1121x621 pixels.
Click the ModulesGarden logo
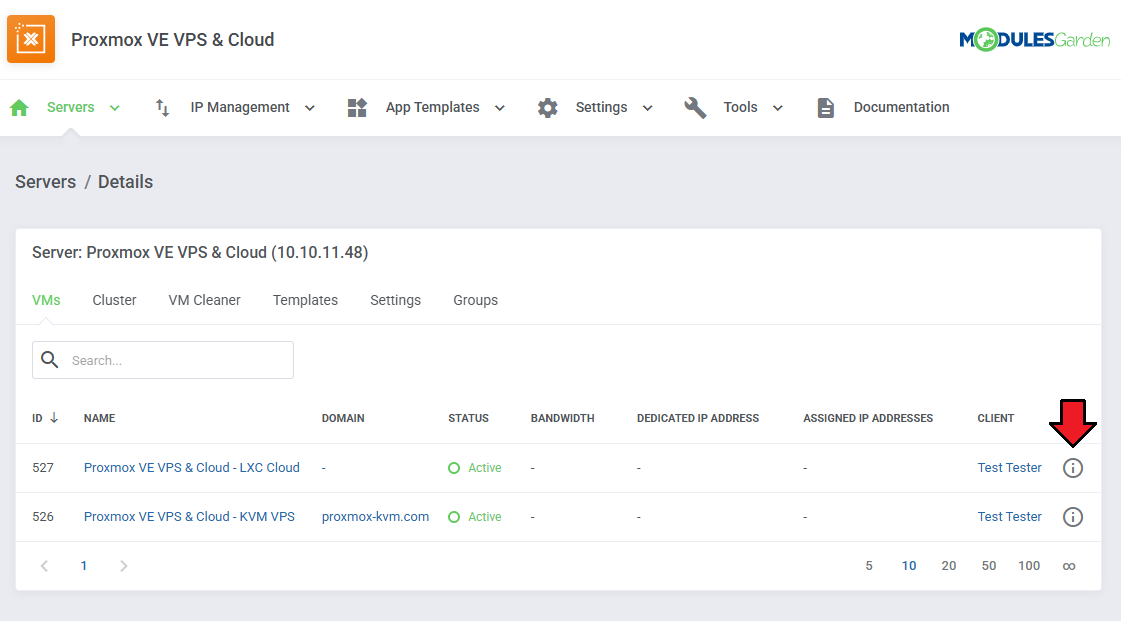click(x=1034, y=39)
